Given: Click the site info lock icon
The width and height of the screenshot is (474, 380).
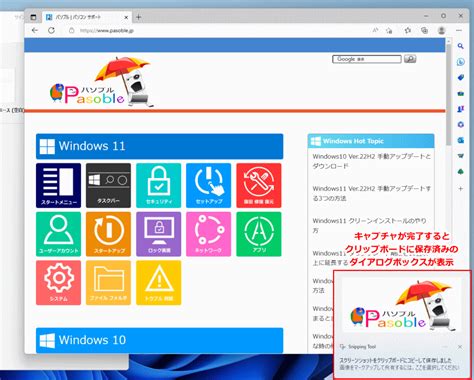Looking at the screenshot, I should point(71,31).
